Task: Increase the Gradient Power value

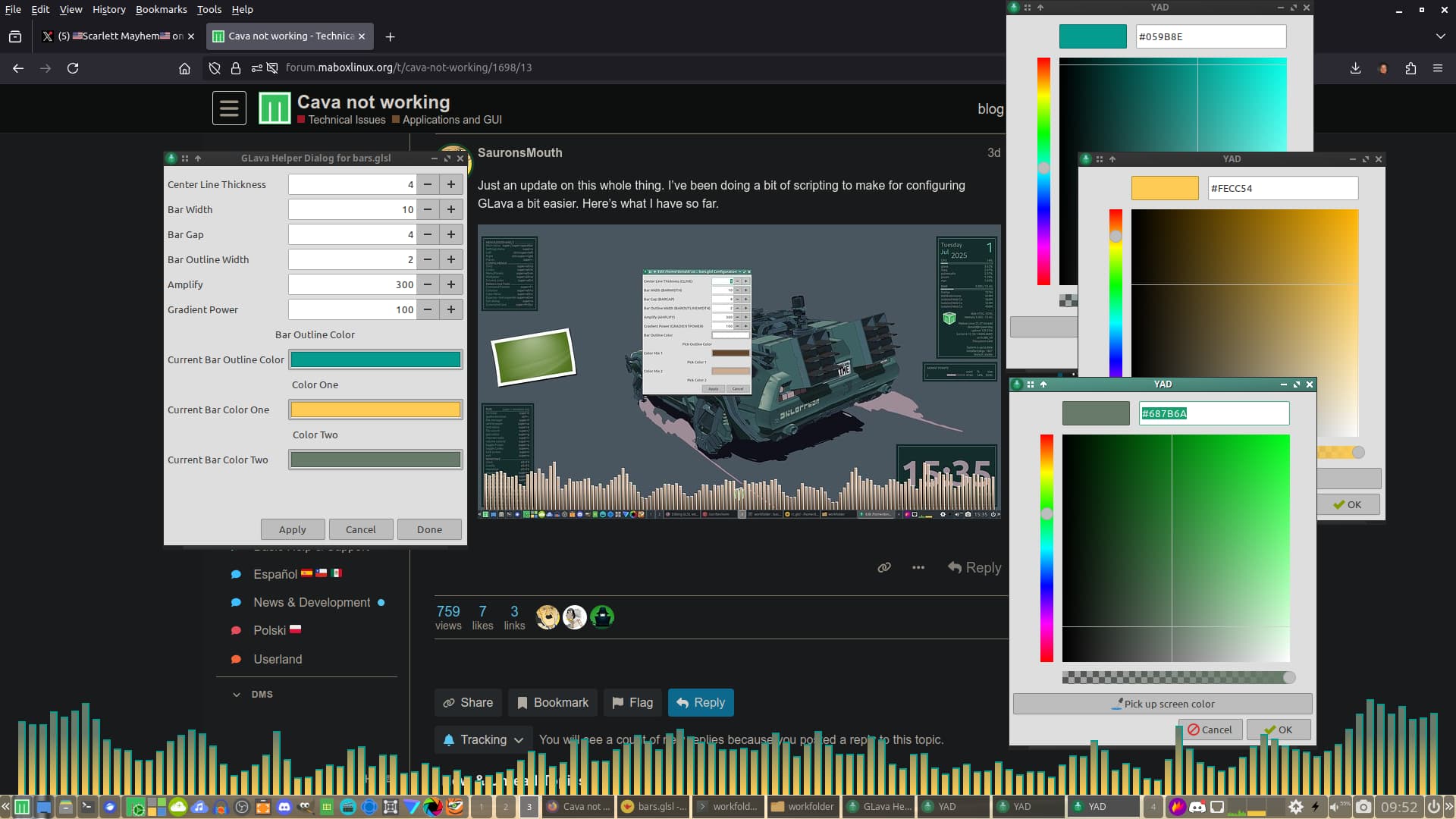Action: tap(451, 309)
